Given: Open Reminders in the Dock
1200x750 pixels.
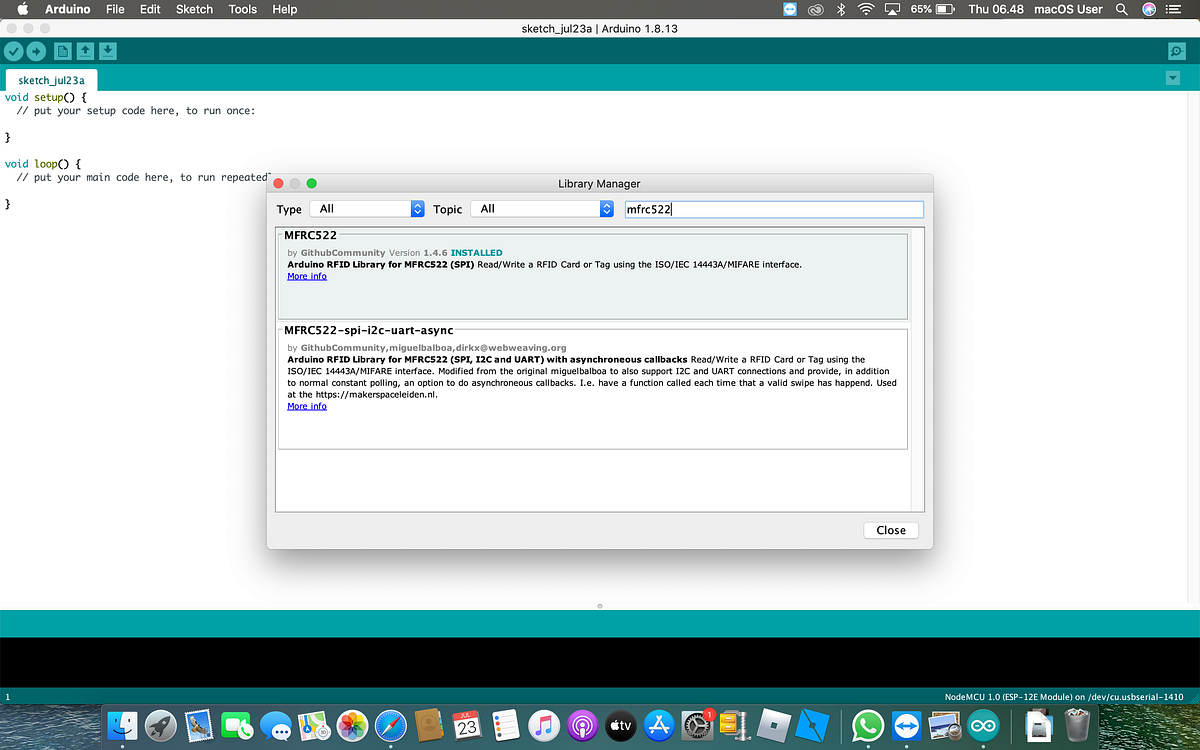Looking at the screenshot, I should [x=505, y=726].
